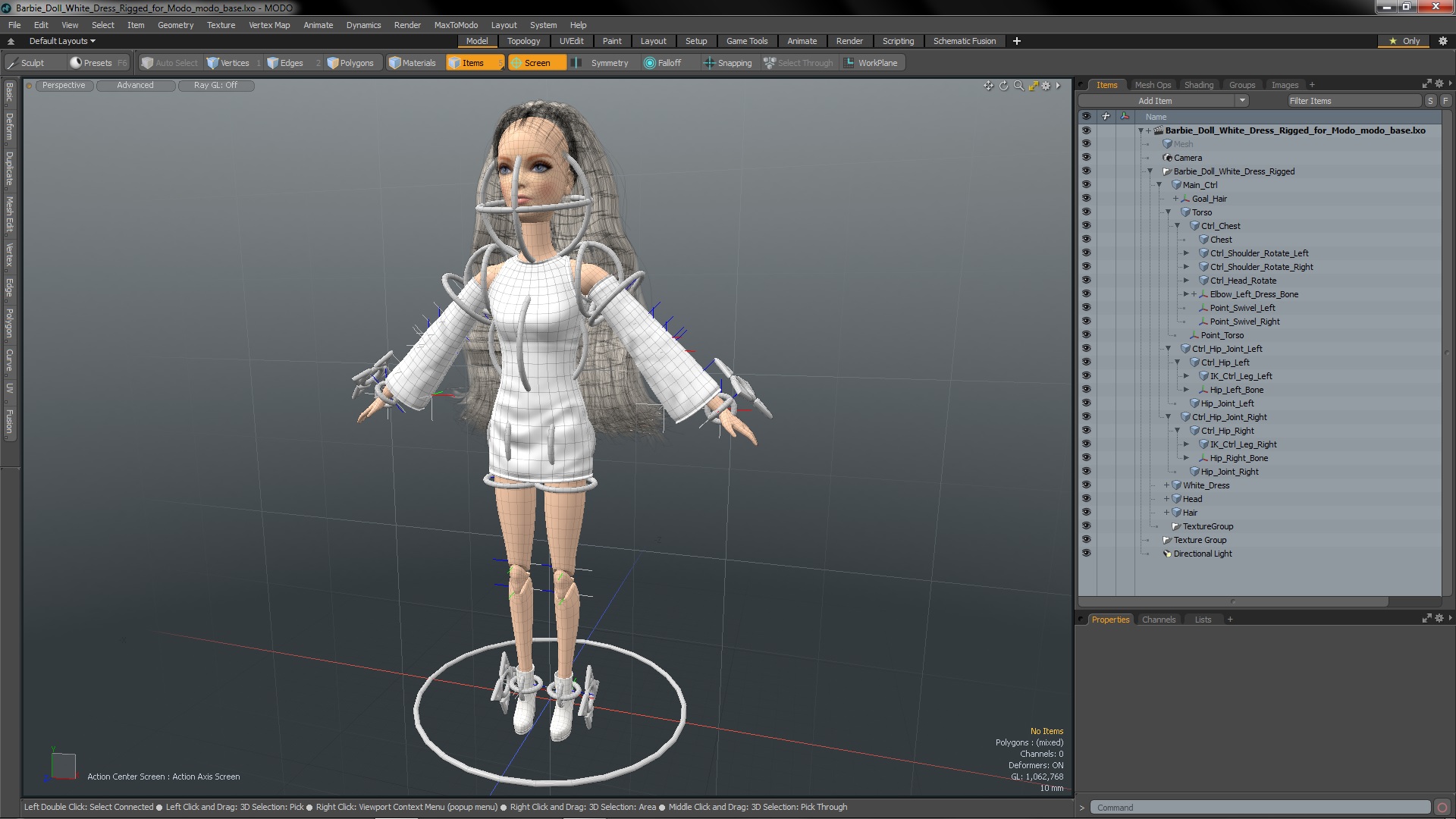Click the Ray GL: Off button
This screenshot has height=819, width=1456.
[x=215, y=86]
